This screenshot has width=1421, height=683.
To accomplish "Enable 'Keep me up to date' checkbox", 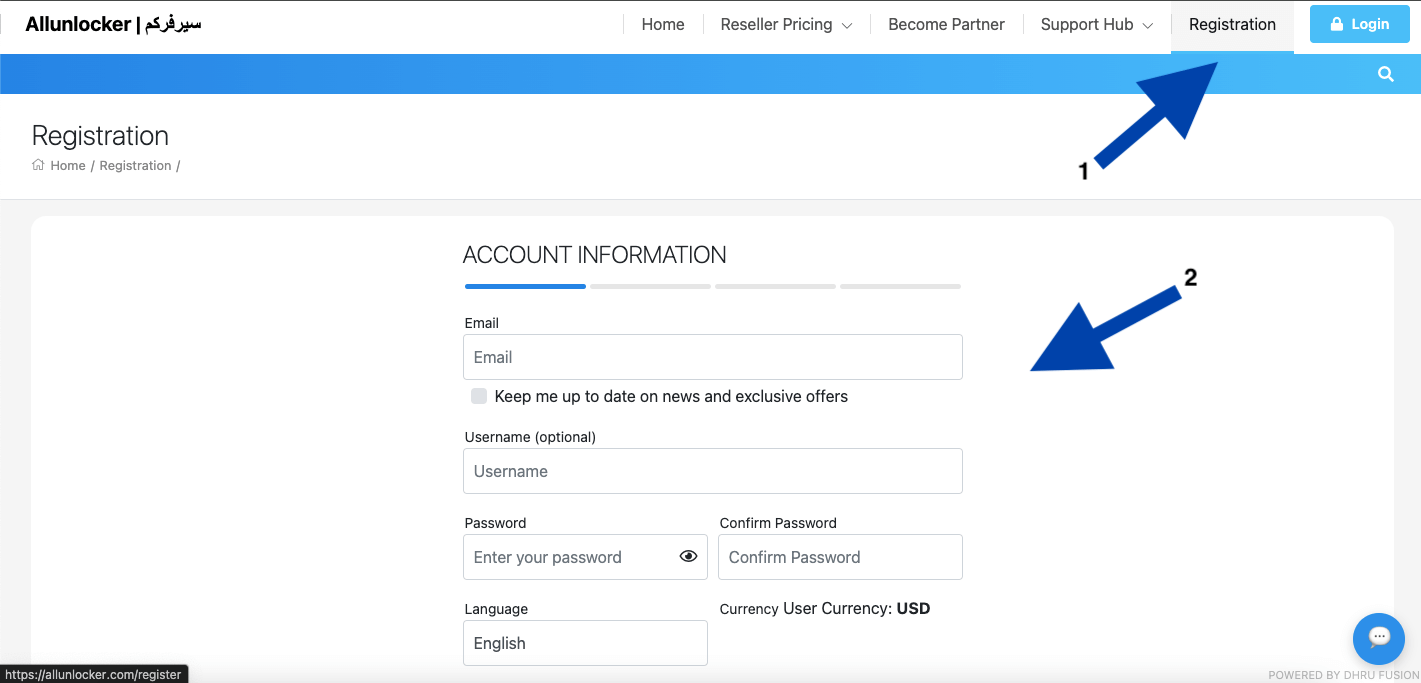I will (478, 396).
